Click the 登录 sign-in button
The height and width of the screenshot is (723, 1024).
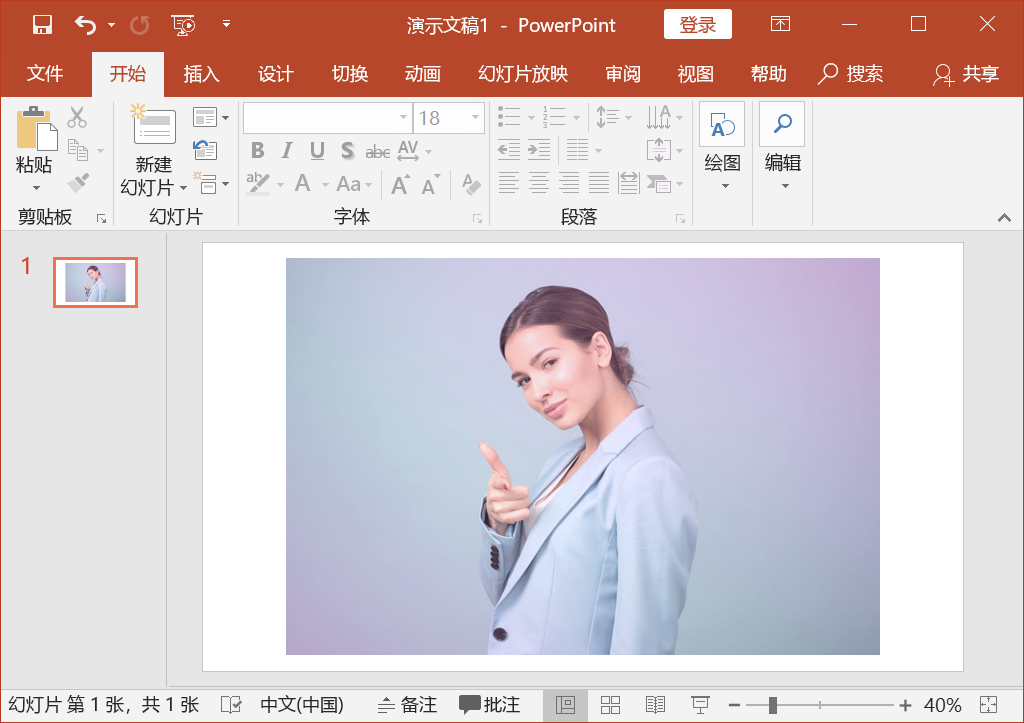(x=697, y=25)
